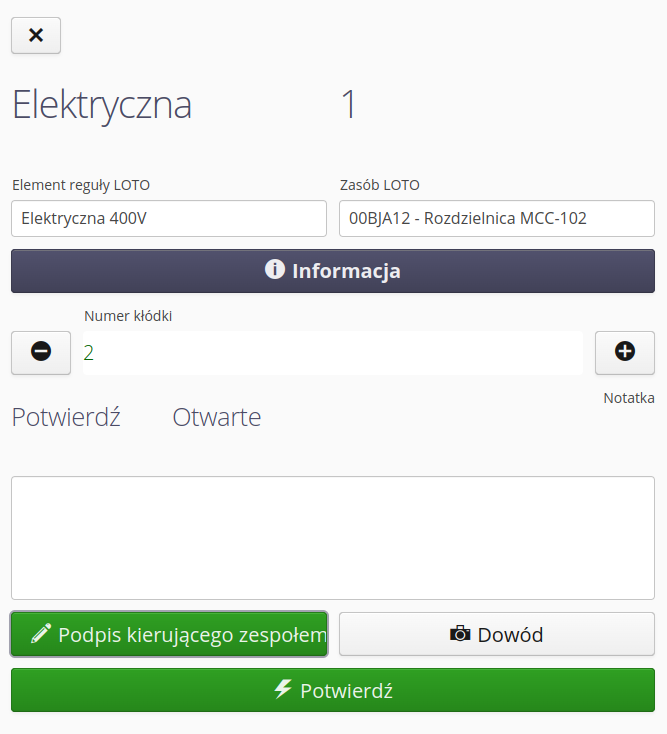Image resolution: width=667 pixels, height=734 pixels.
Task: Click the Elektryczna heading
Action: tap(102, 105)
